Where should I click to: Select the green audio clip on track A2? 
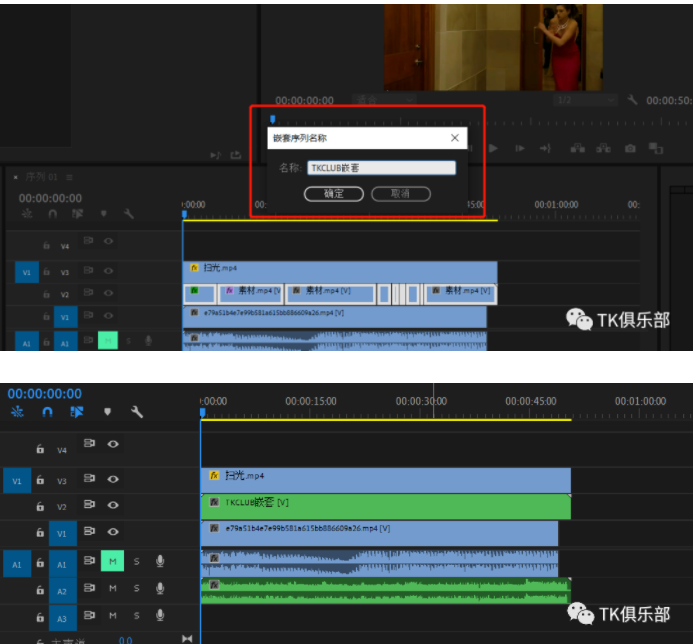(386, 591)
